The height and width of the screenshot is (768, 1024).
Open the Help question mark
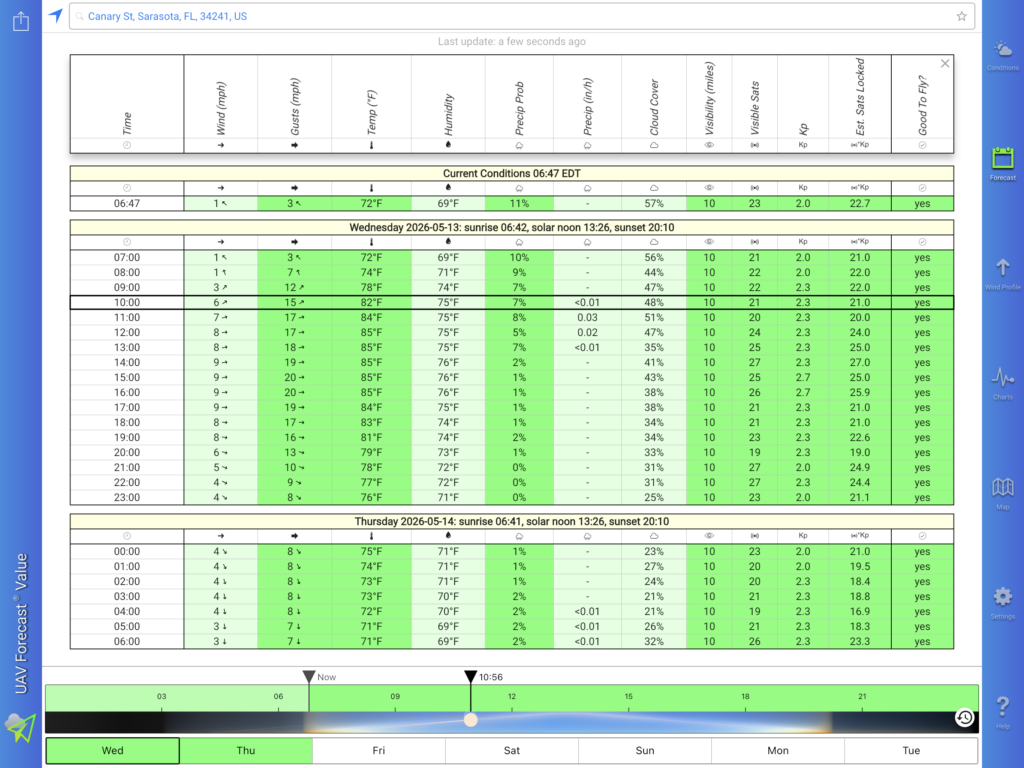[x=1002, y=712]
